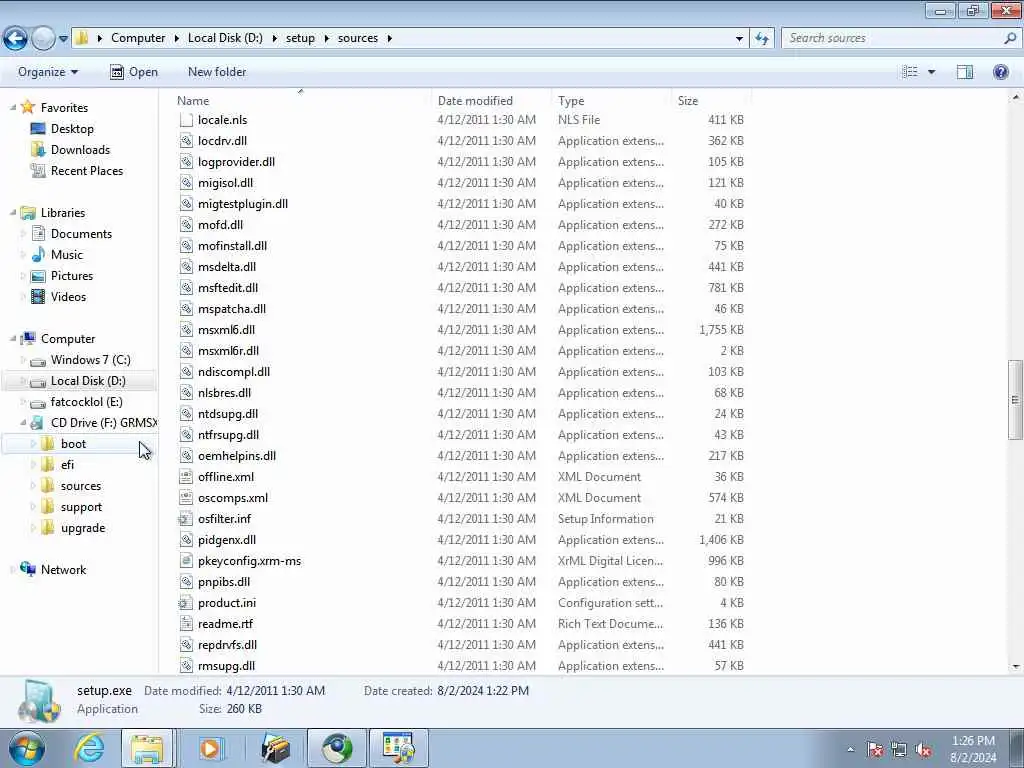Open Downloads in the navigation pane

80,150
